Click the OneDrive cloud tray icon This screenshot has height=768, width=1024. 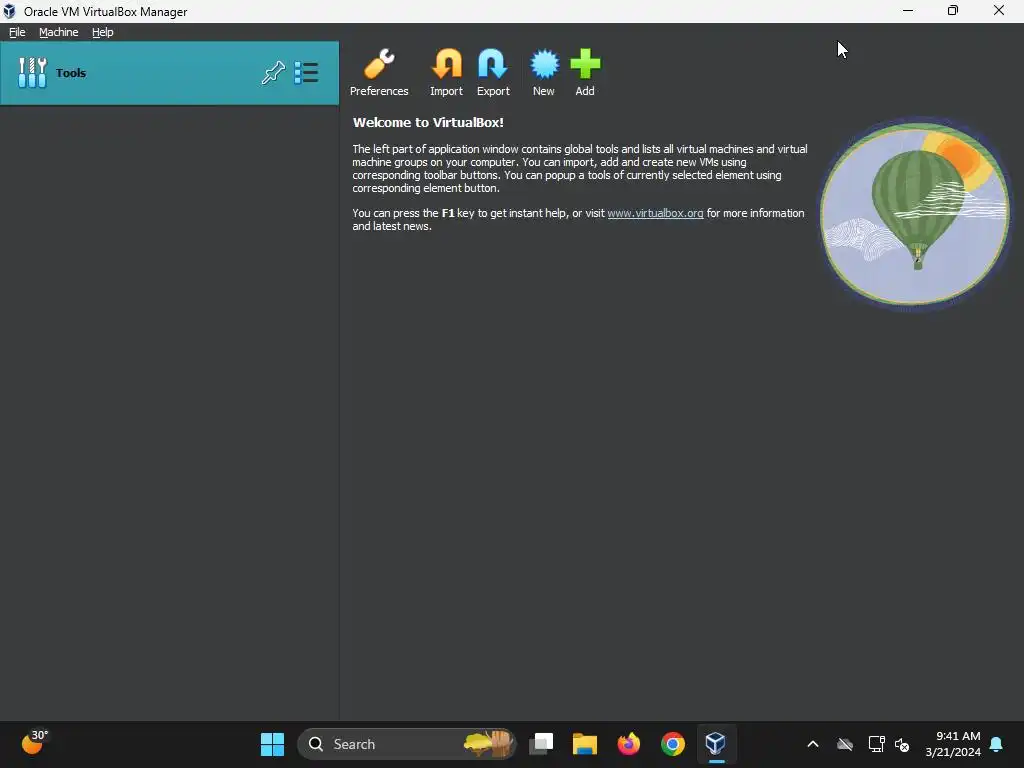(845, 744)
